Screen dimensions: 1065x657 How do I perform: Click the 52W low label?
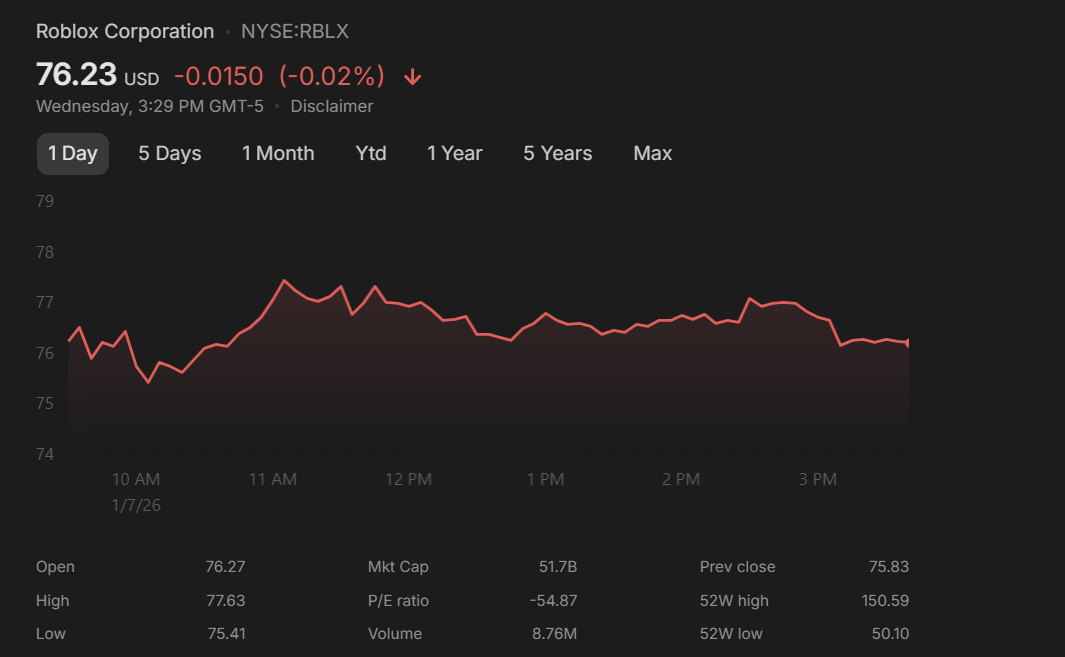[731, 634]
